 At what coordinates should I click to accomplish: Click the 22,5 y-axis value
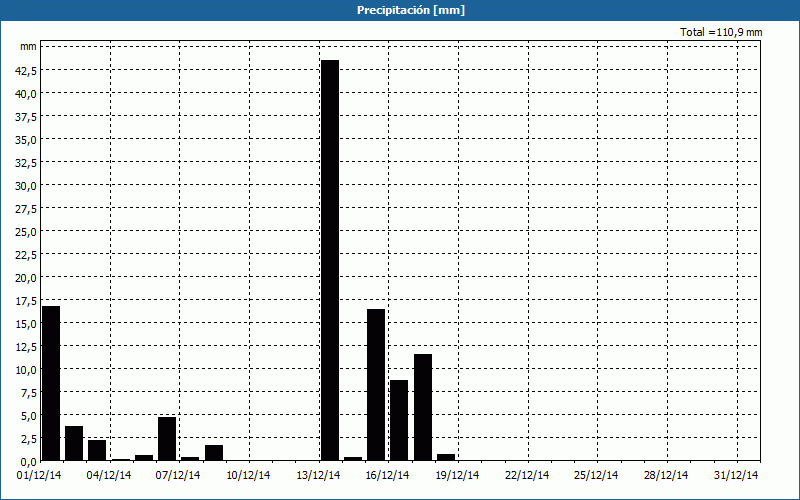tap(26, 255)
